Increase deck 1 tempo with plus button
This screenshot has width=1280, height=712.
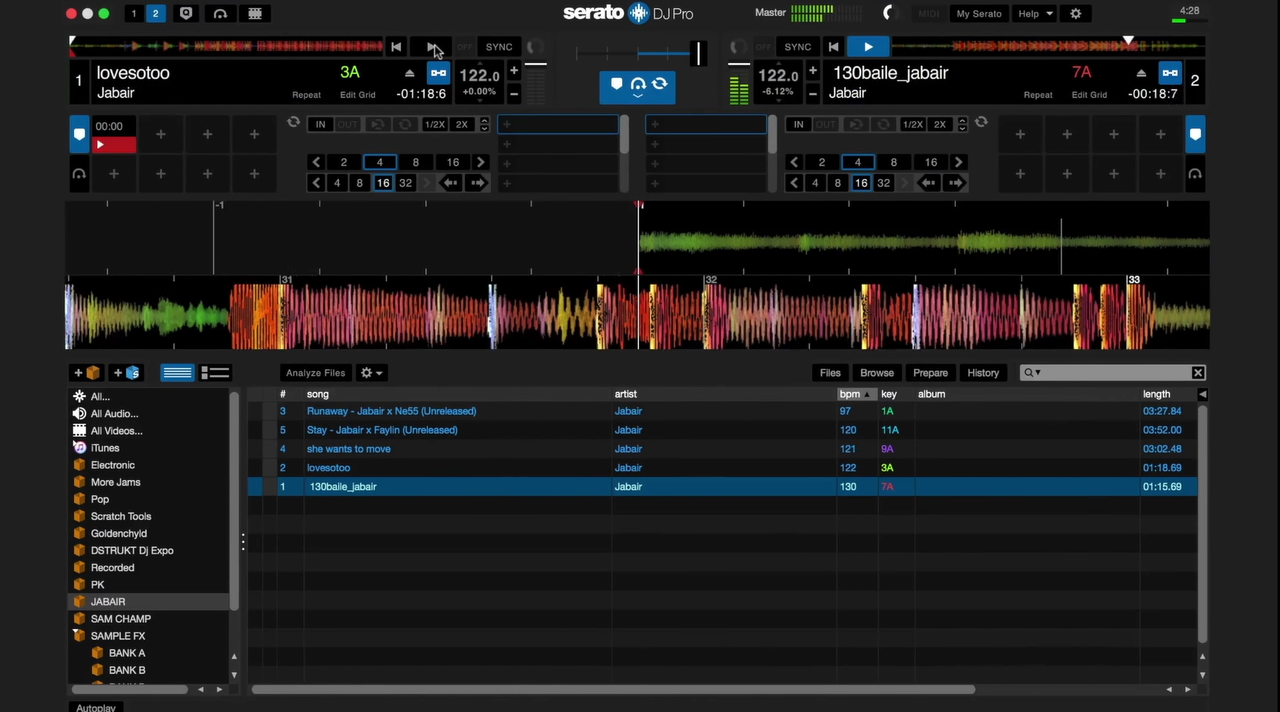coord(514,71)
